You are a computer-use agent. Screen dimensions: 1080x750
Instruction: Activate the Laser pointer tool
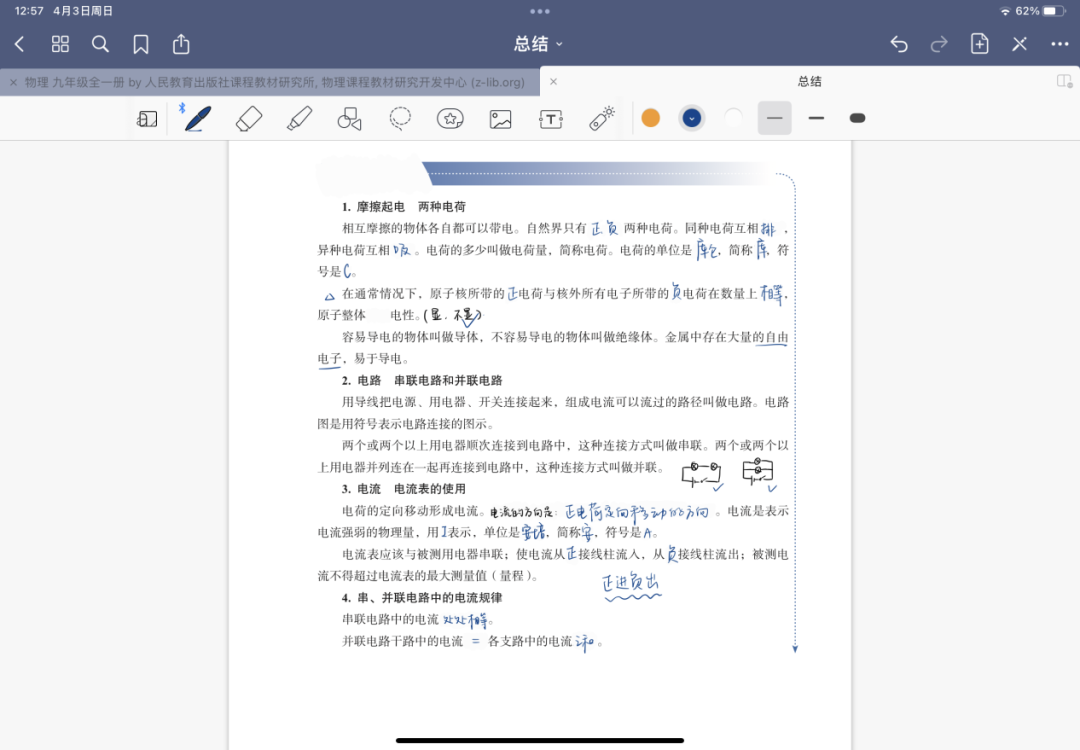coord(601,119)
